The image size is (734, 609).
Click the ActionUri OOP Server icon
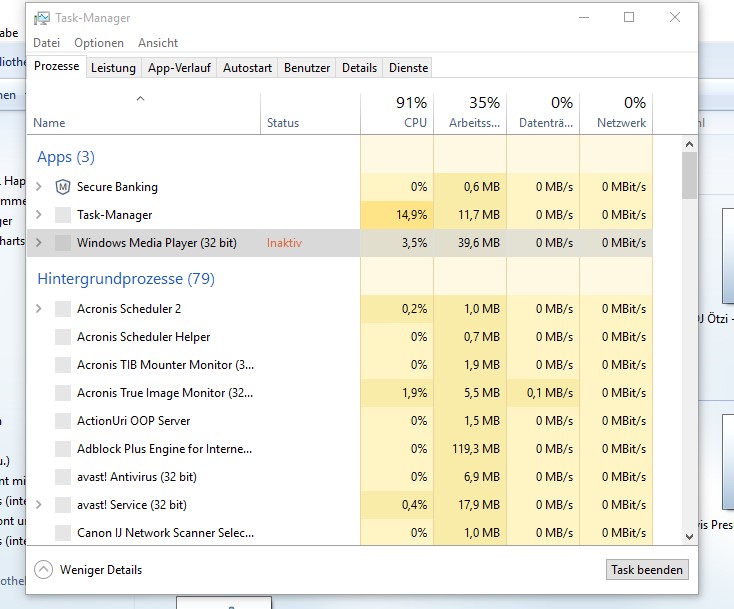(x=63, y=421)
